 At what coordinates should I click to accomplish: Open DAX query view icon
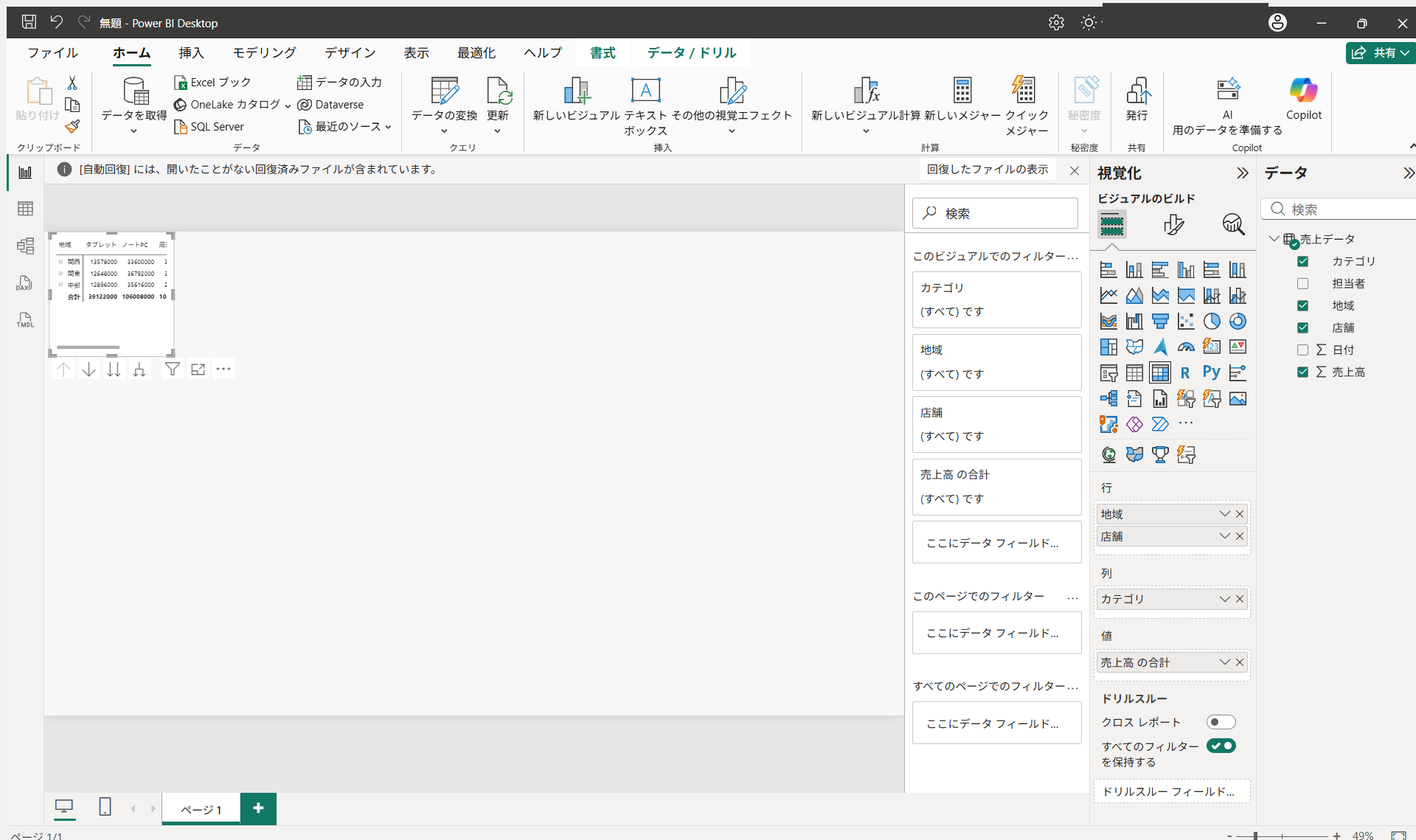pos(25,283)
